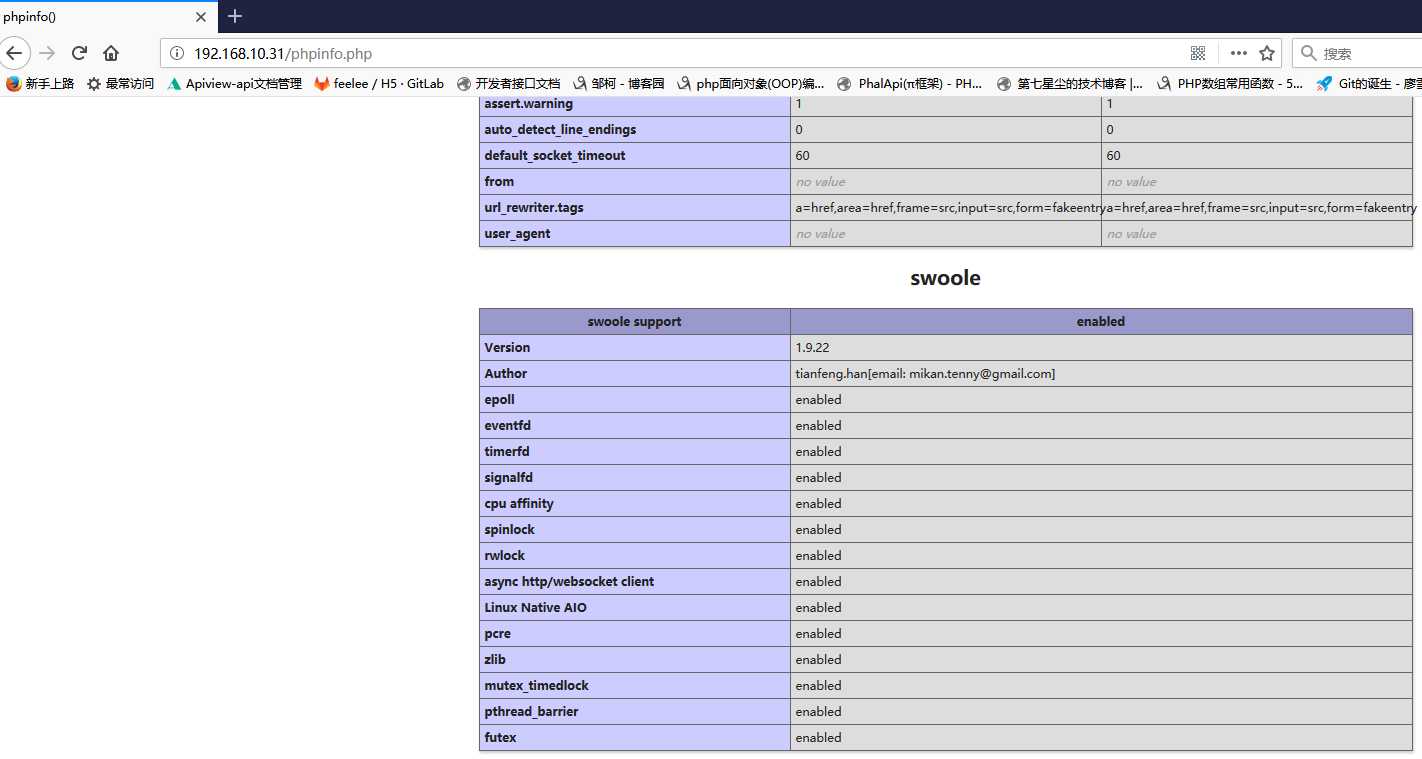
Task: Open the PHP数组常用函数 bookmark
Action: 1230,84
